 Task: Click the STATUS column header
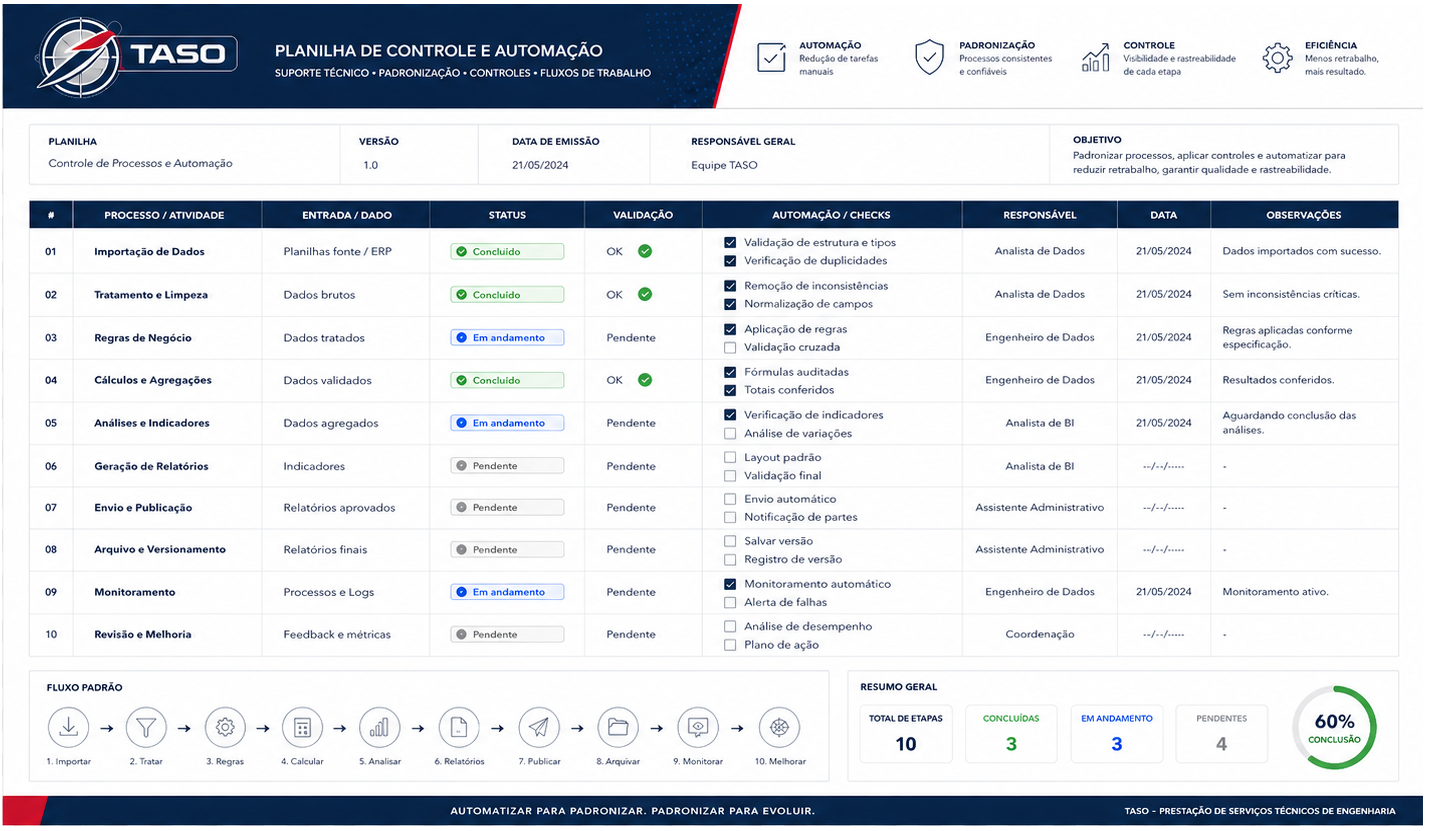pyautogui.click(x=507, y=215)
